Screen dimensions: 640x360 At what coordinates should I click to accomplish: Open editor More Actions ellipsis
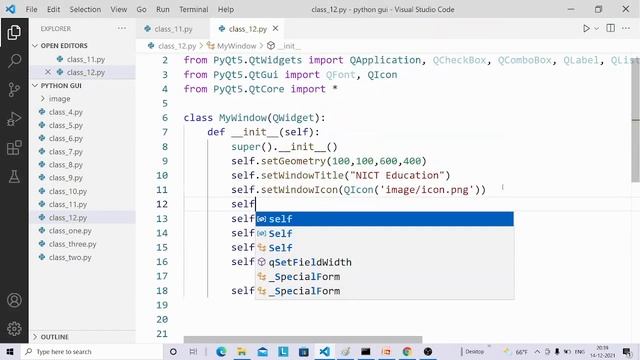pos(626,28)
